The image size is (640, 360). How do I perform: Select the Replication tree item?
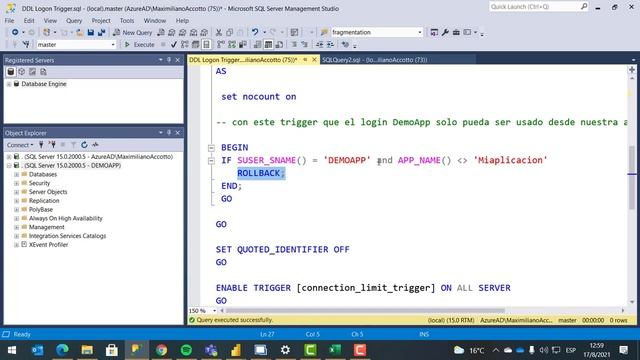44,201
